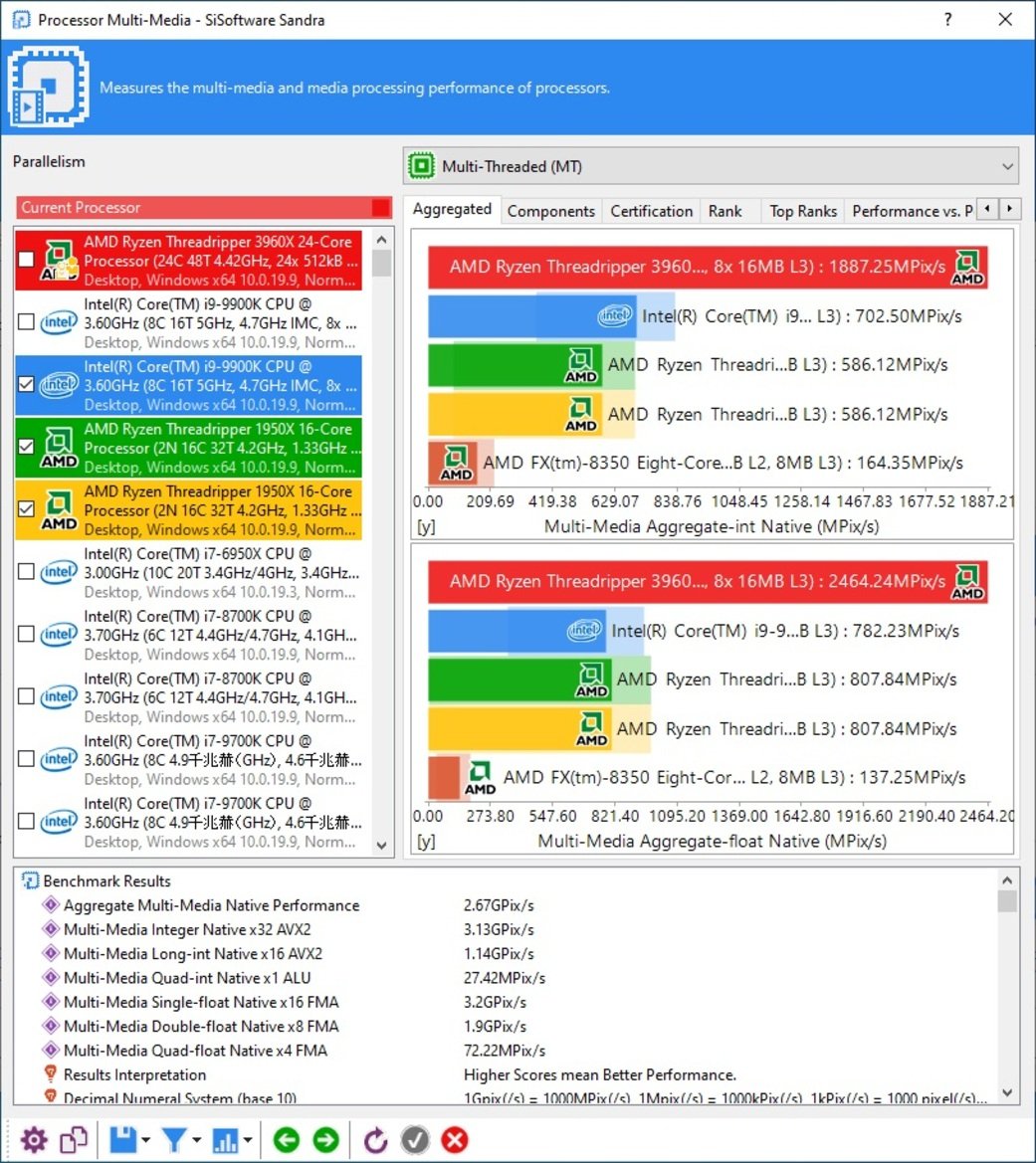Click the Intel logo of the blue-highlighted i9-9900K entry
The height and width of the screenshot is (1163, 1036).
click(59, 384)
